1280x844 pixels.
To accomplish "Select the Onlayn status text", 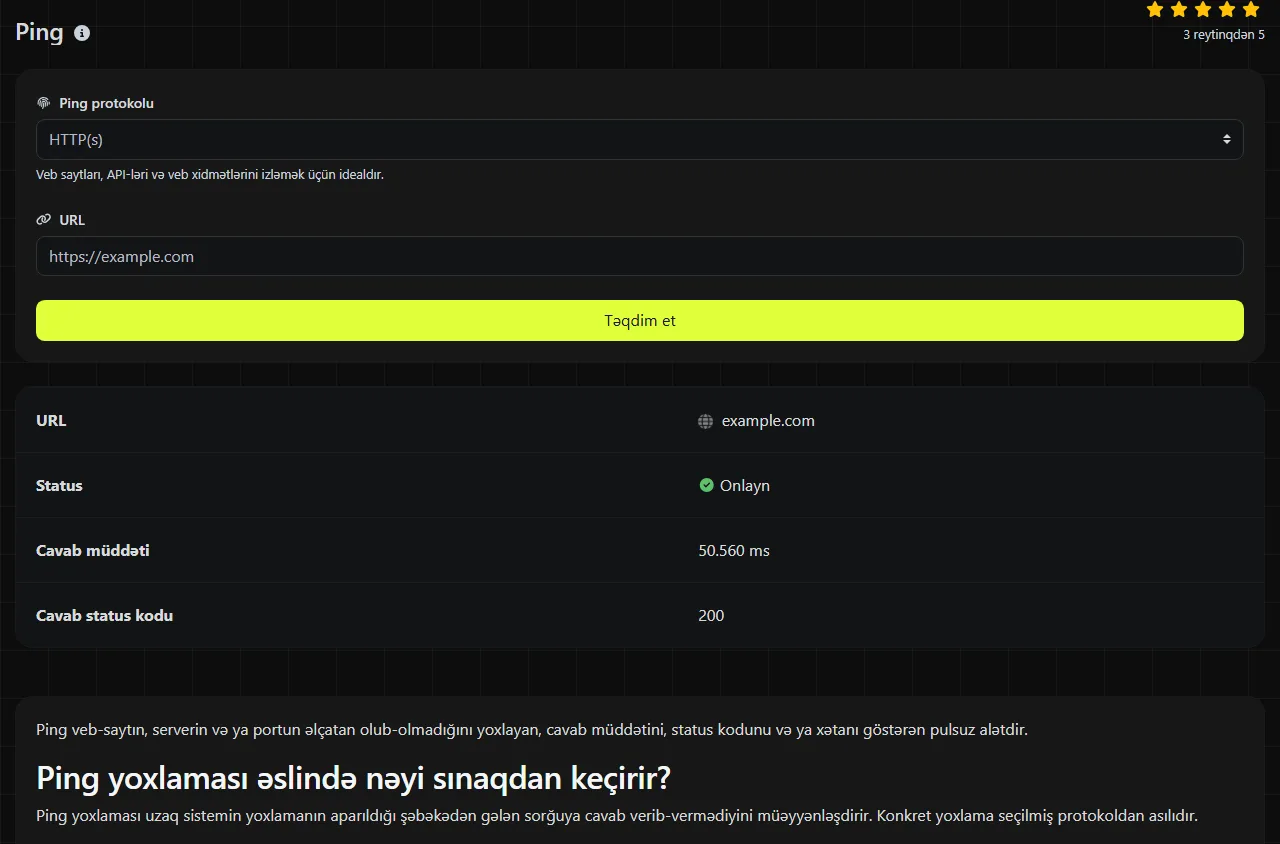I will (x=745, y=486).
